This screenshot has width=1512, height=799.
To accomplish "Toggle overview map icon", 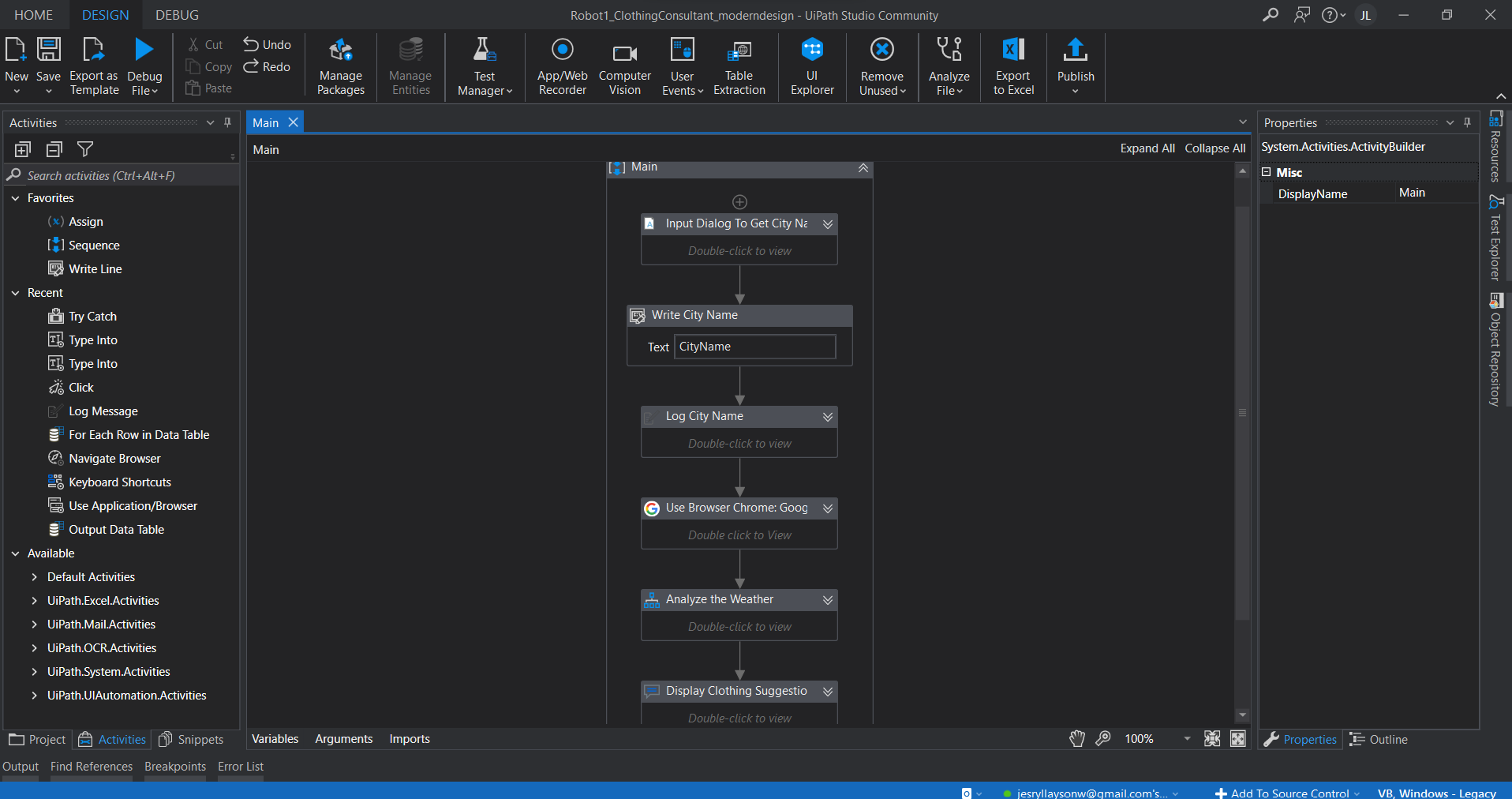I will [1238, 739].
